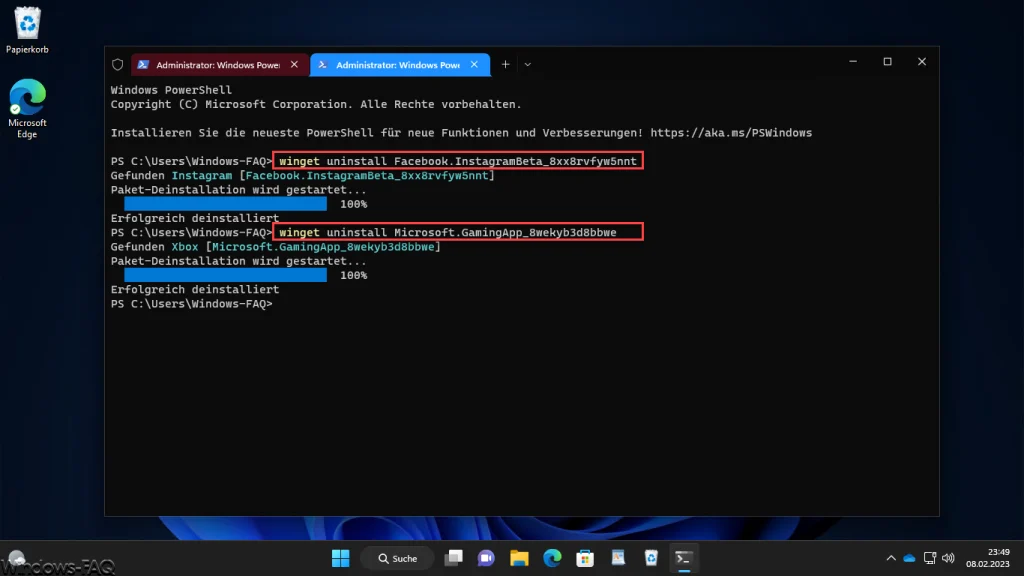The image size is (1024, 576).
Task: Click 'Gefunden Instagram' result line
Action: click(302, 176)
